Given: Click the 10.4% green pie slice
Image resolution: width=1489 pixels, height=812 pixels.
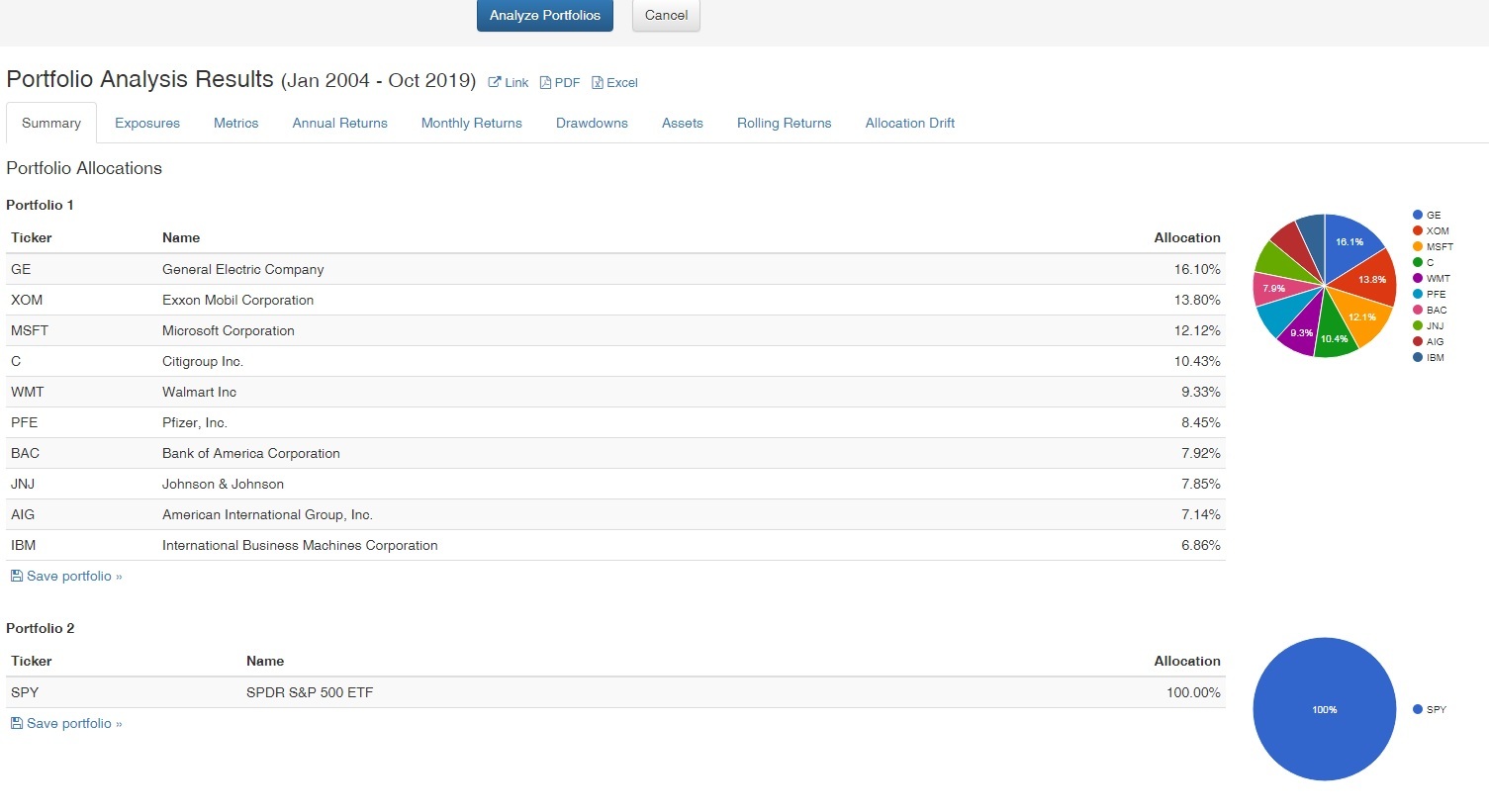Looking at the screenshot, I should click(x=1335, y=336).
